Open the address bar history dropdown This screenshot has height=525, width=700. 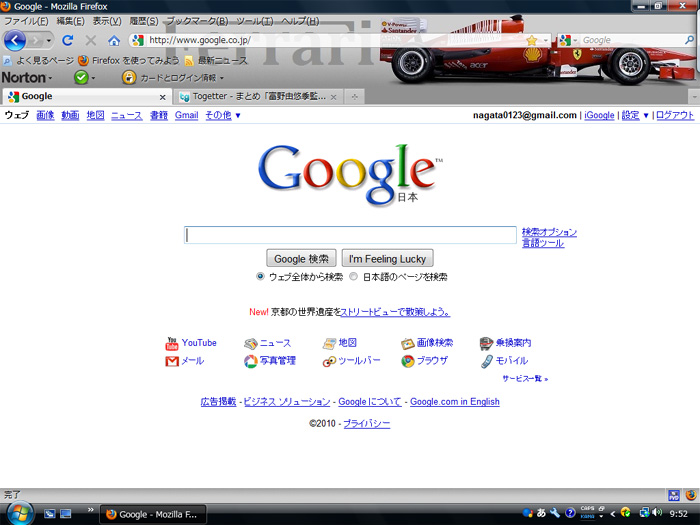546,41
